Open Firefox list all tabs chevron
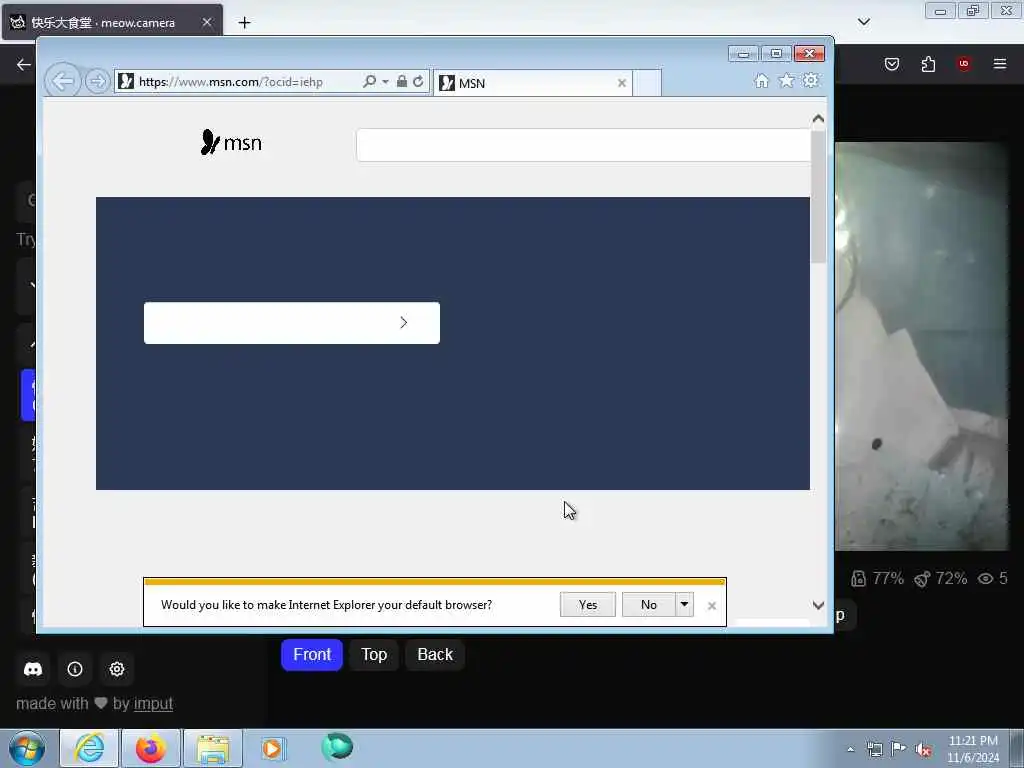 [x=864, y=22]
